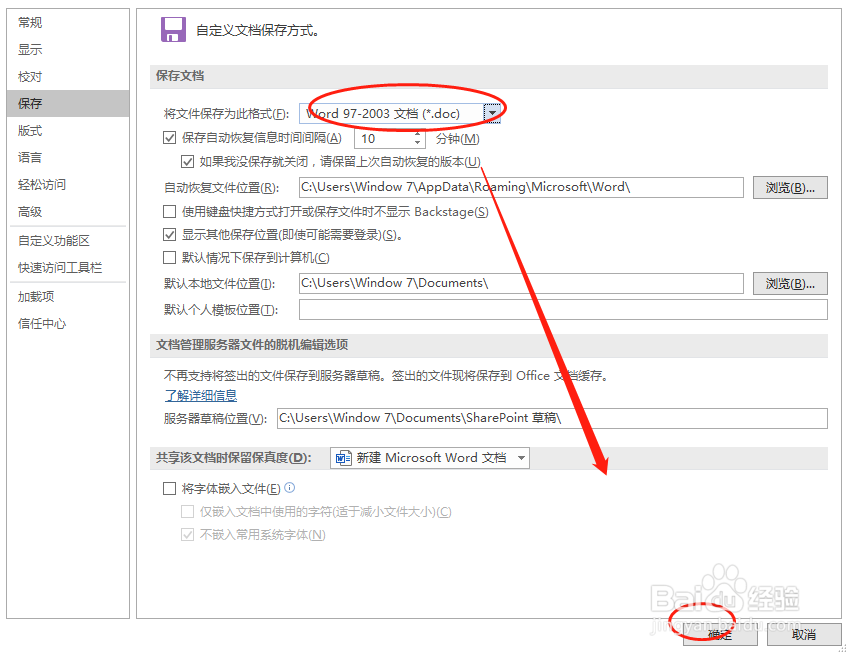Toggle 如果我没保存就关闭 keep last version checkbox
The image size is (848, 654).
click(x=188, y=161)
